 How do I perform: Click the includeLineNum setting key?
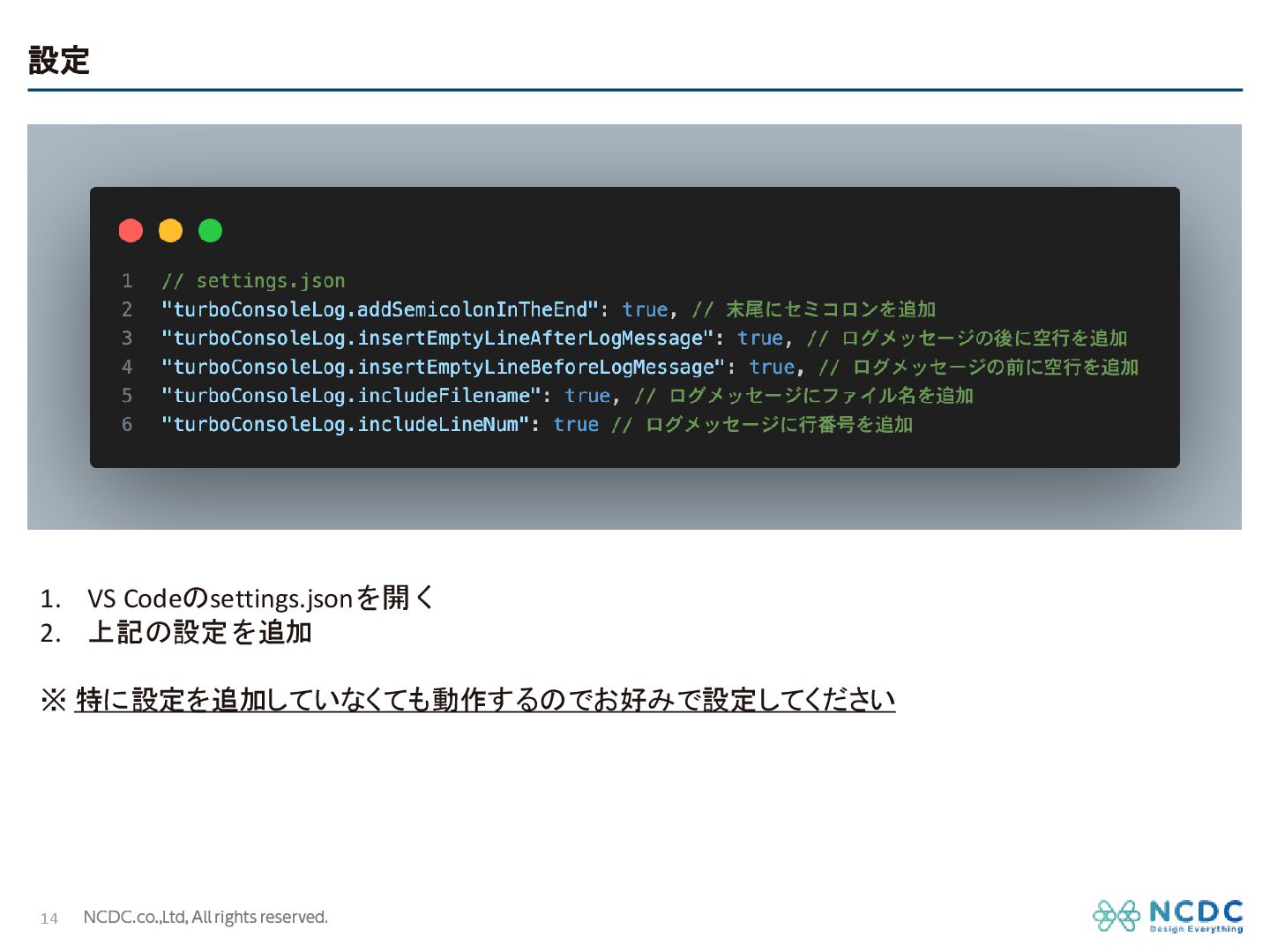[345, 425]
